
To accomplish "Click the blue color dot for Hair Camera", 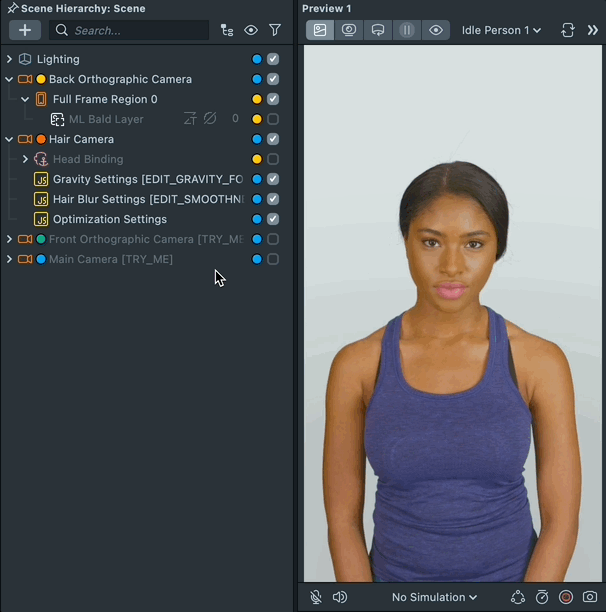I will tap(257, 139).
